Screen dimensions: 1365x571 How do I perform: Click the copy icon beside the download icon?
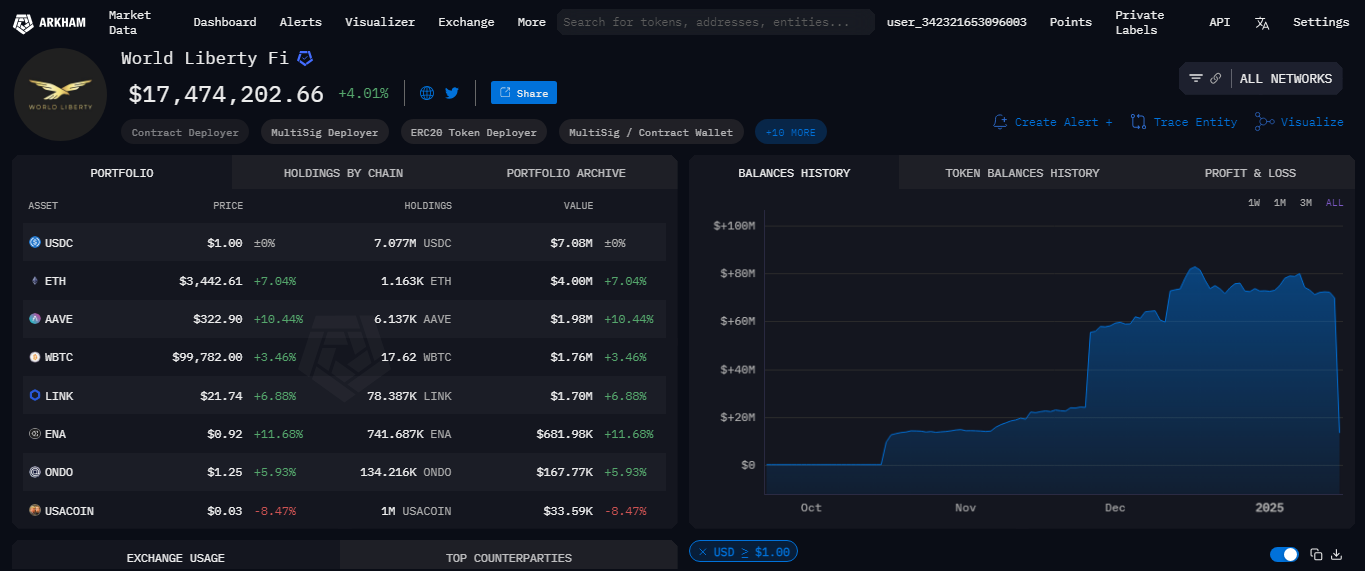point(1316,554)
